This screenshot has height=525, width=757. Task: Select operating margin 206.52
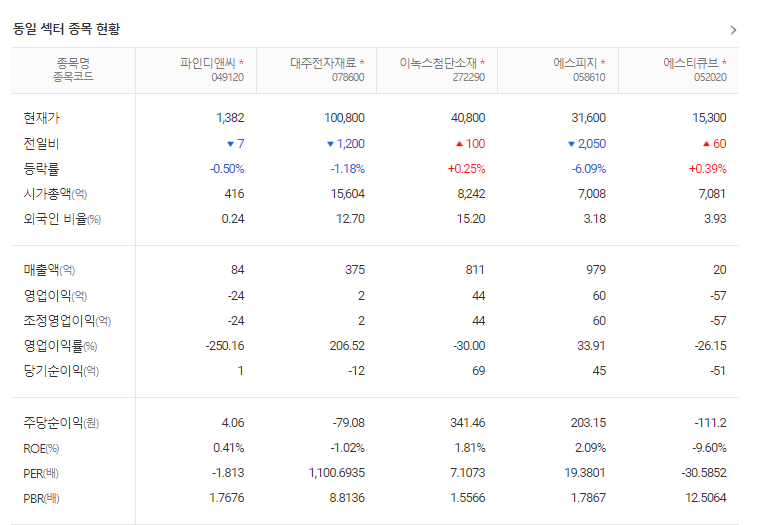point(347,346)
